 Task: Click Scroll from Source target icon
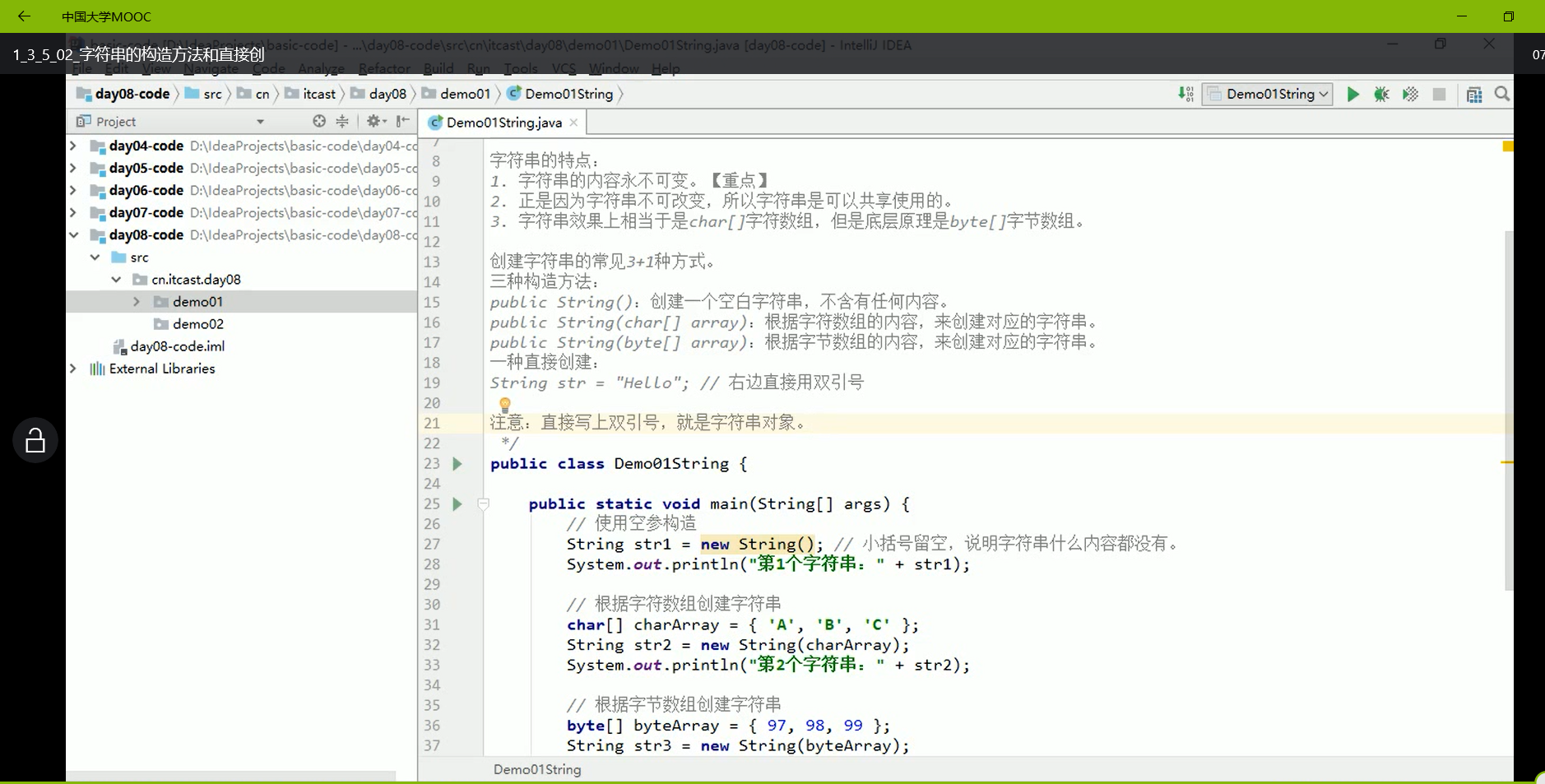(319, 121)
